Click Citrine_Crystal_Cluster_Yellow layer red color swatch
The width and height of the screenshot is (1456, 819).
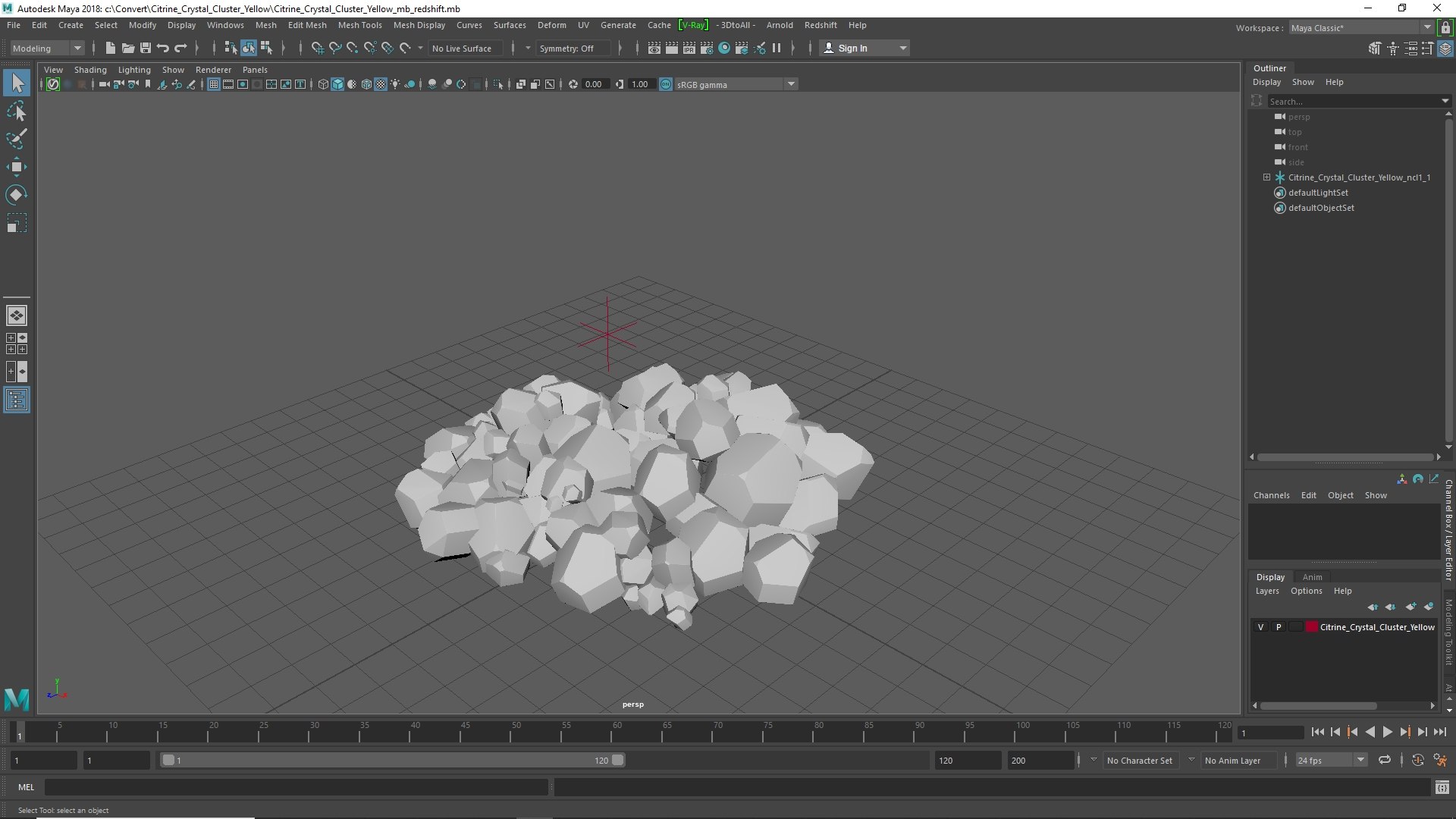pos(1311,627)
